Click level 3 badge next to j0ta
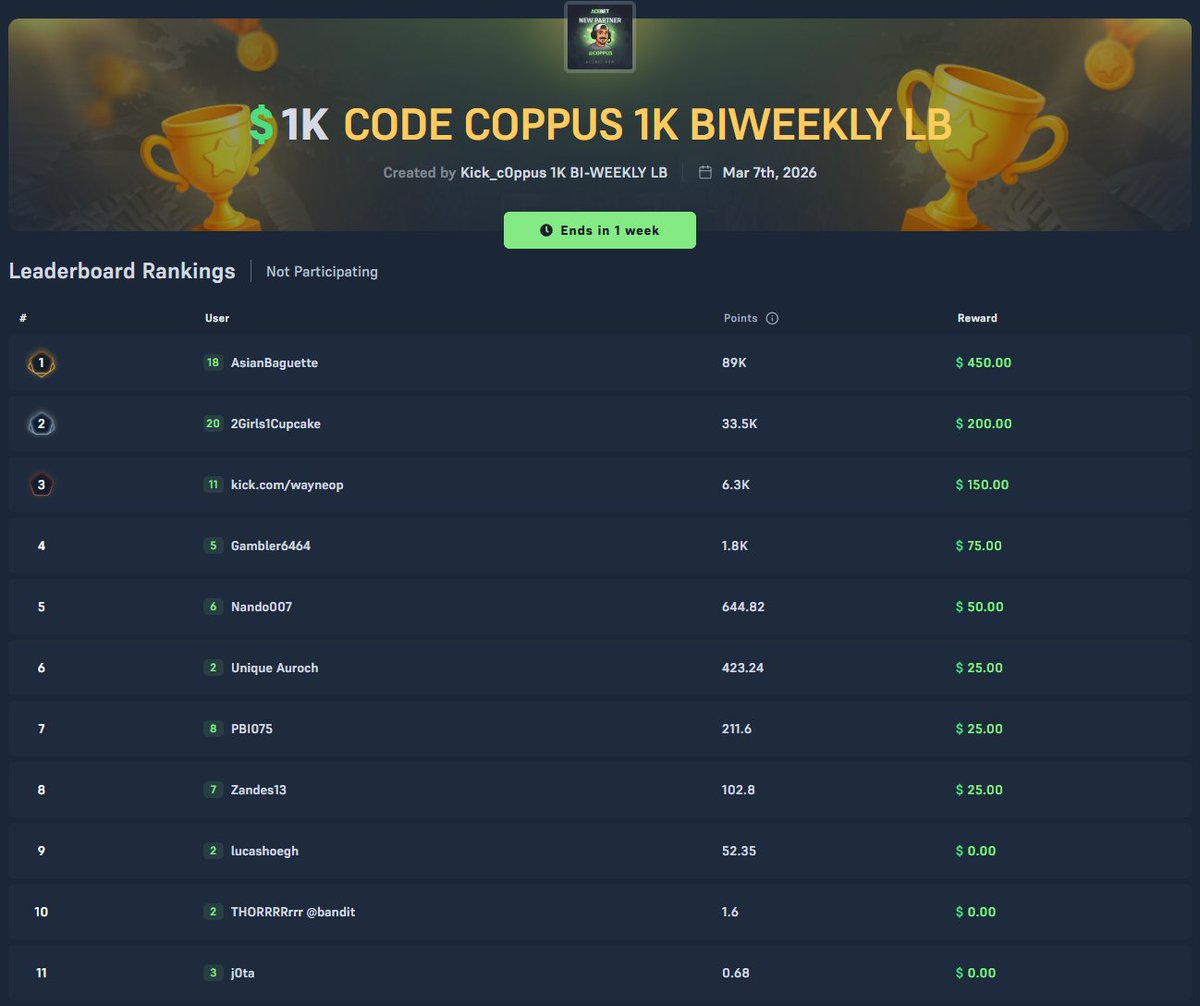This screenshot has height=1006, width=1200. (213, 973)
